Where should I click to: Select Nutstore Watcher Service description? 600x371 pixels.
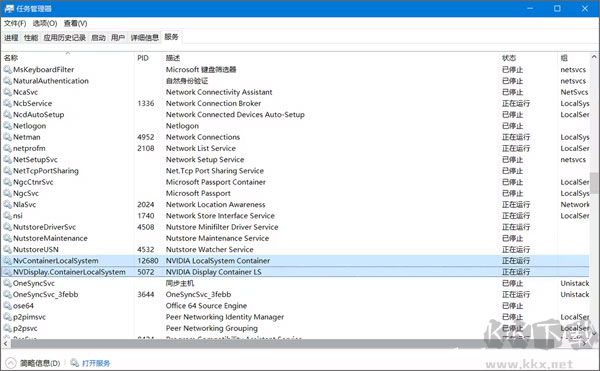tap(210, 249)
